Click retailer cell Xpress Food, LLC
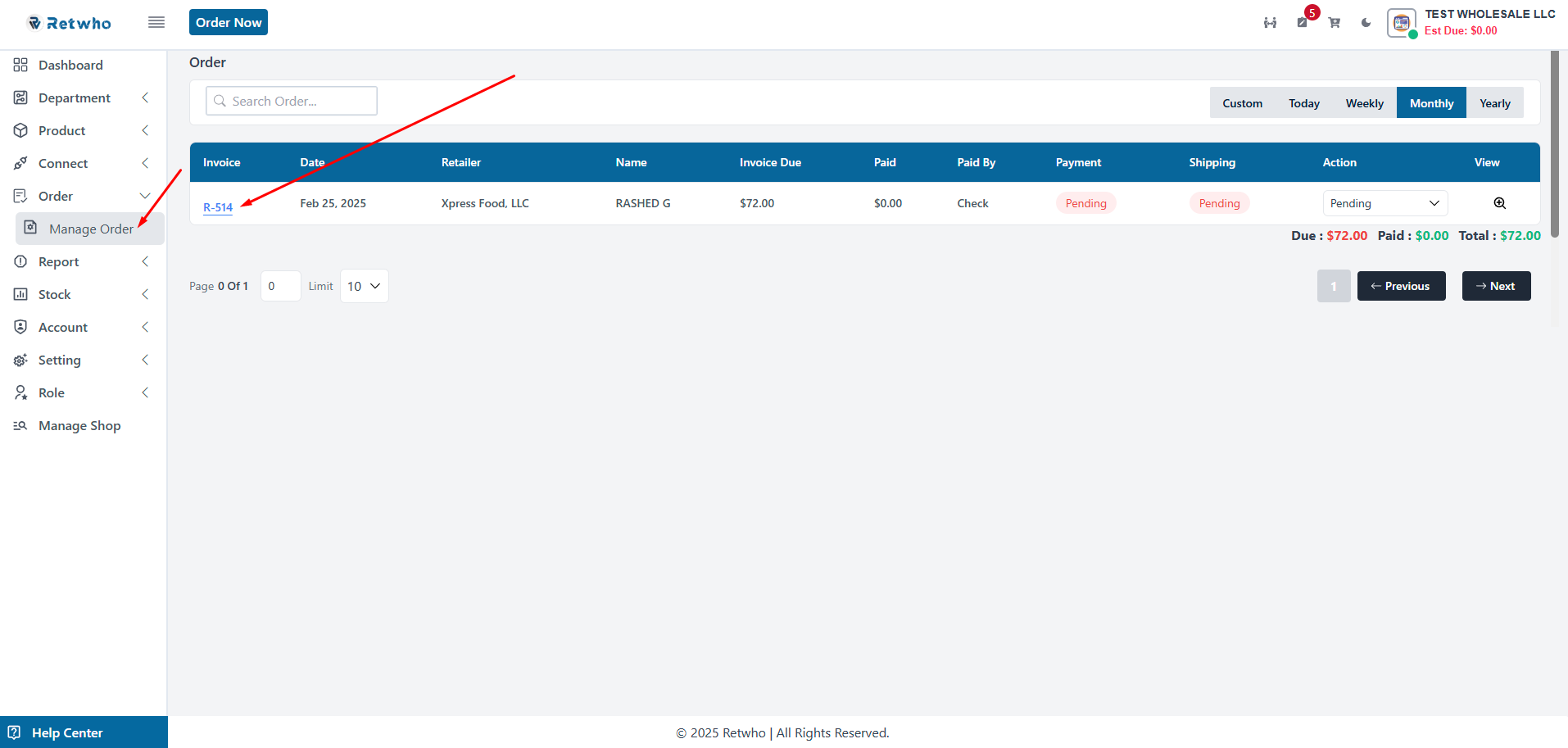Image resolution: width=1568 pixels, height=748 pixels. 485,203
